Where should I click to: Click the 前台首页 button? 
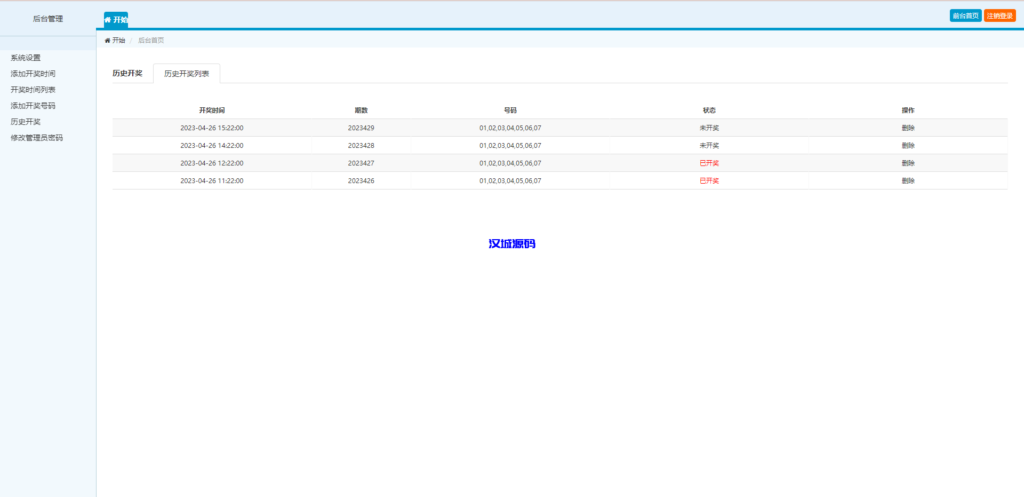(x=965, y=16)
